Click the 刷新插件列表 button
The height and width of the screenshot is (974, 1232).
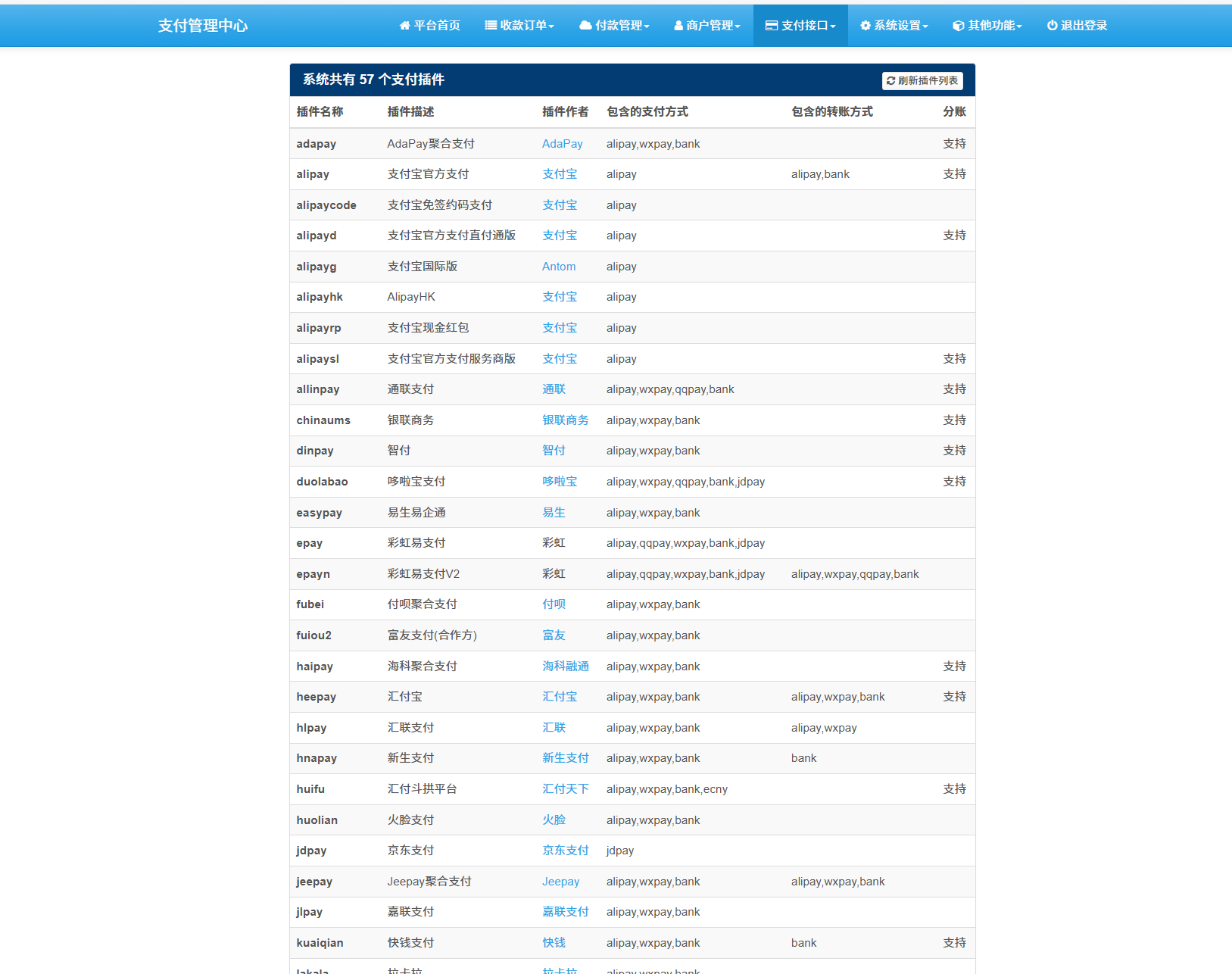click(x=922, y=80)
